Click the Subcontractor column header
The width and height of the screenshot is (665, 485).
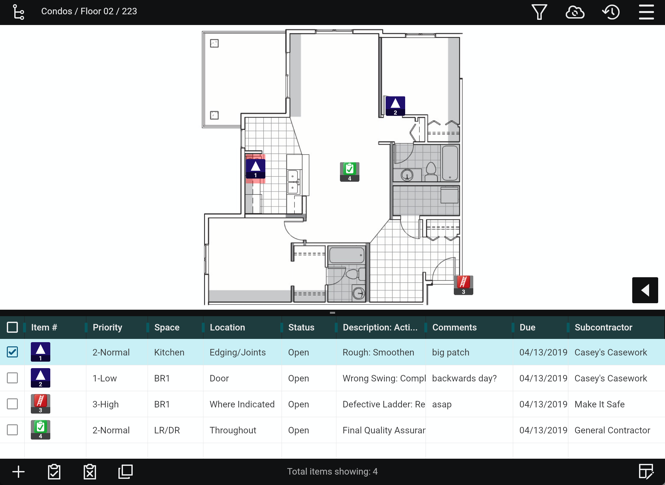(603, 327)
